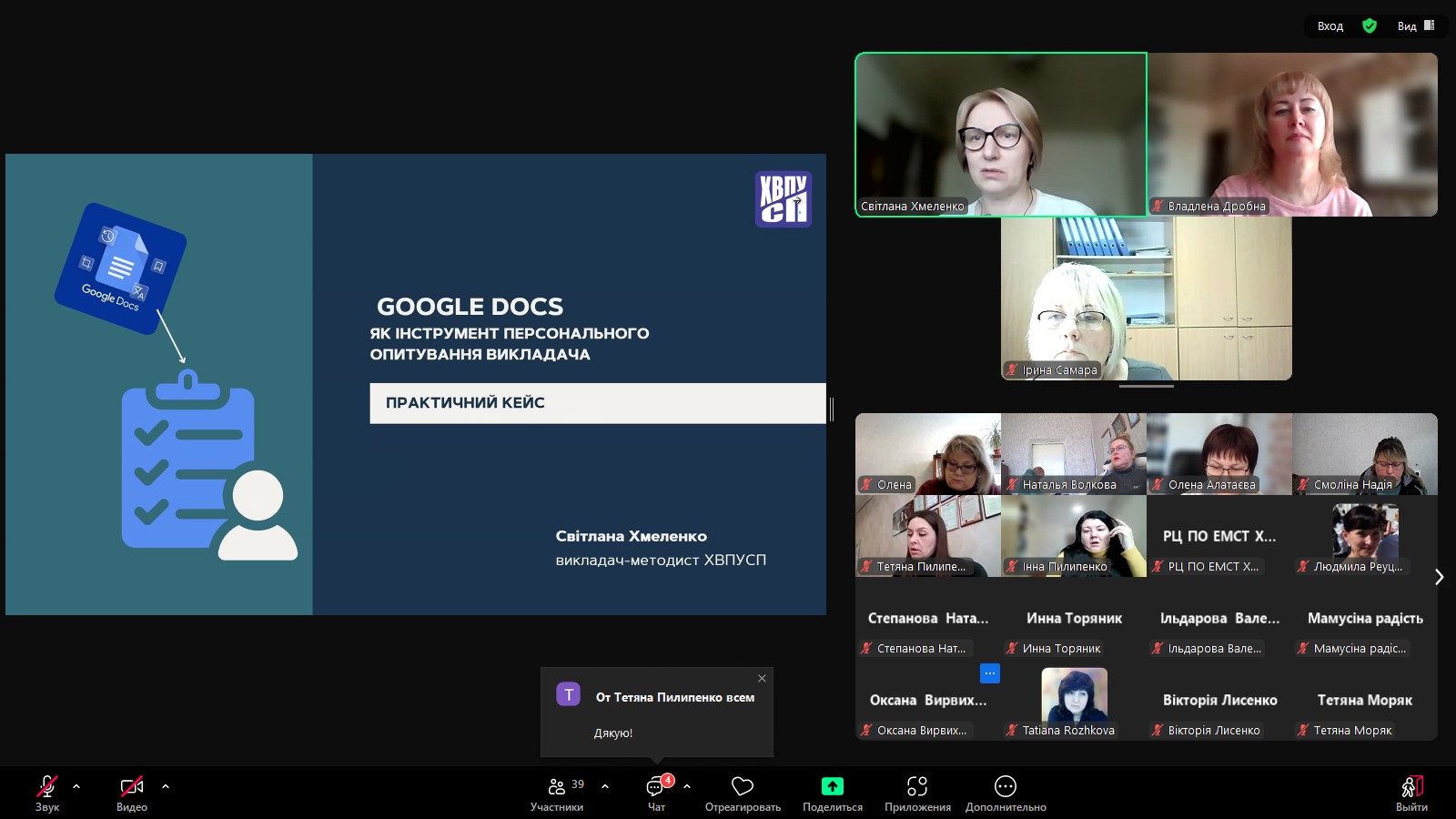The image size is (1456, 819).
Task: Click muted mic icon on Ірина Самара label
Action: [1012, 369]
